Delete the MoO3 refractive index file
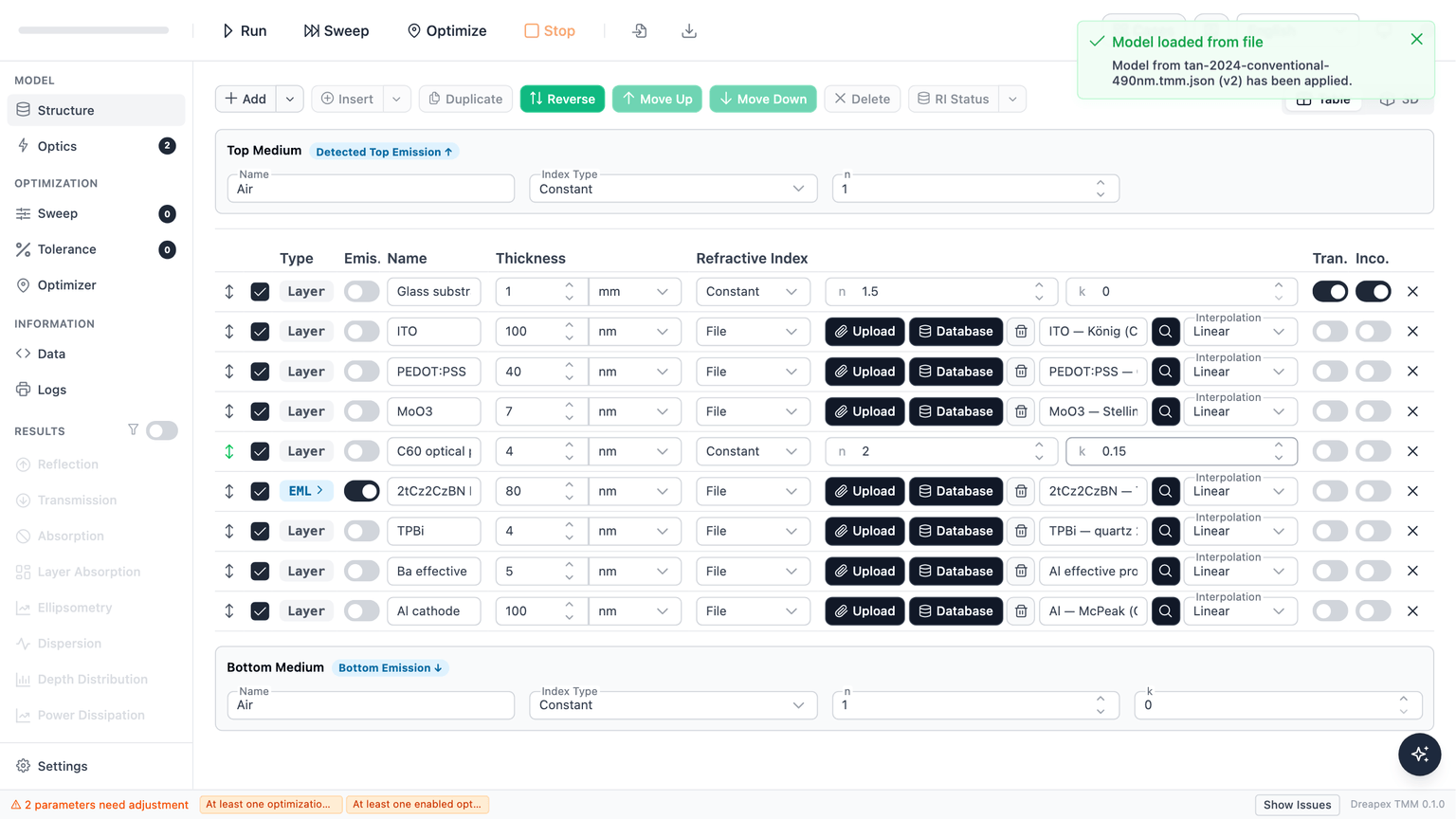Screen dimensions: 1456x819 [1021, 411]
